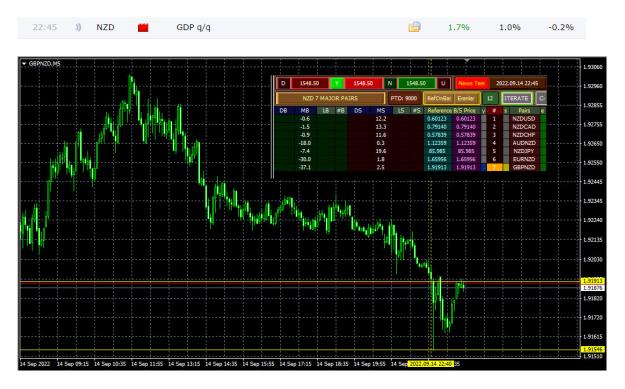This screenshot has height=389, width=625.
Task: Select the NZDJPY pair row
Action: [x=524, y=151]
